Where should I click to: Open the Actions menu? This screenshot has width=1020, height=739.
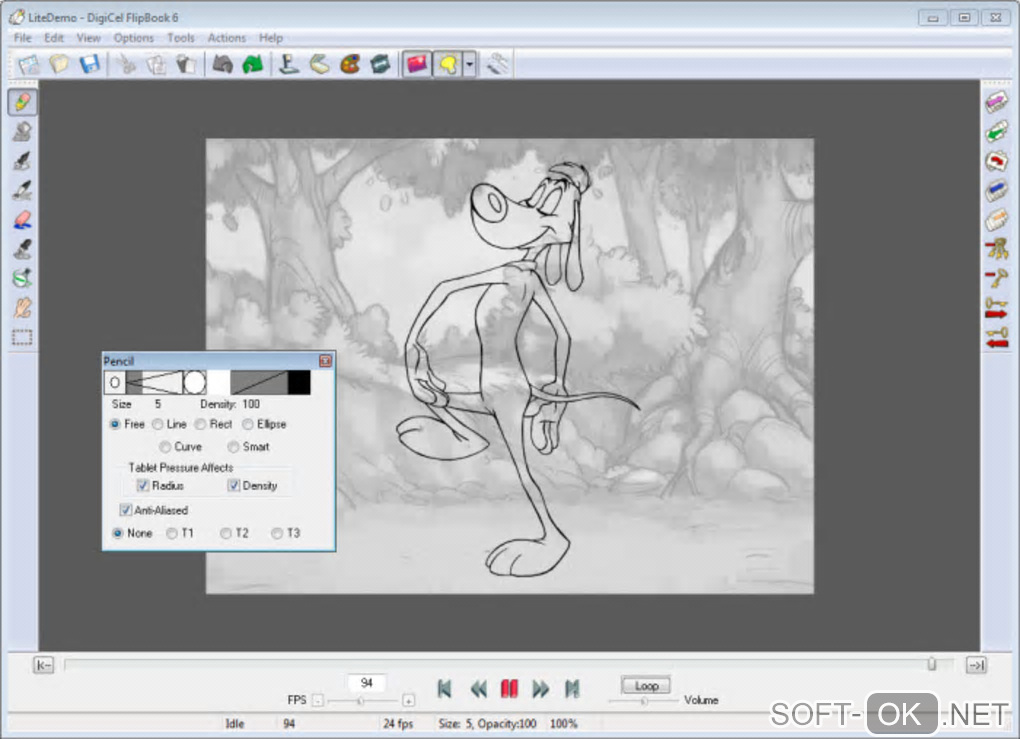click(x=226, y=38)
